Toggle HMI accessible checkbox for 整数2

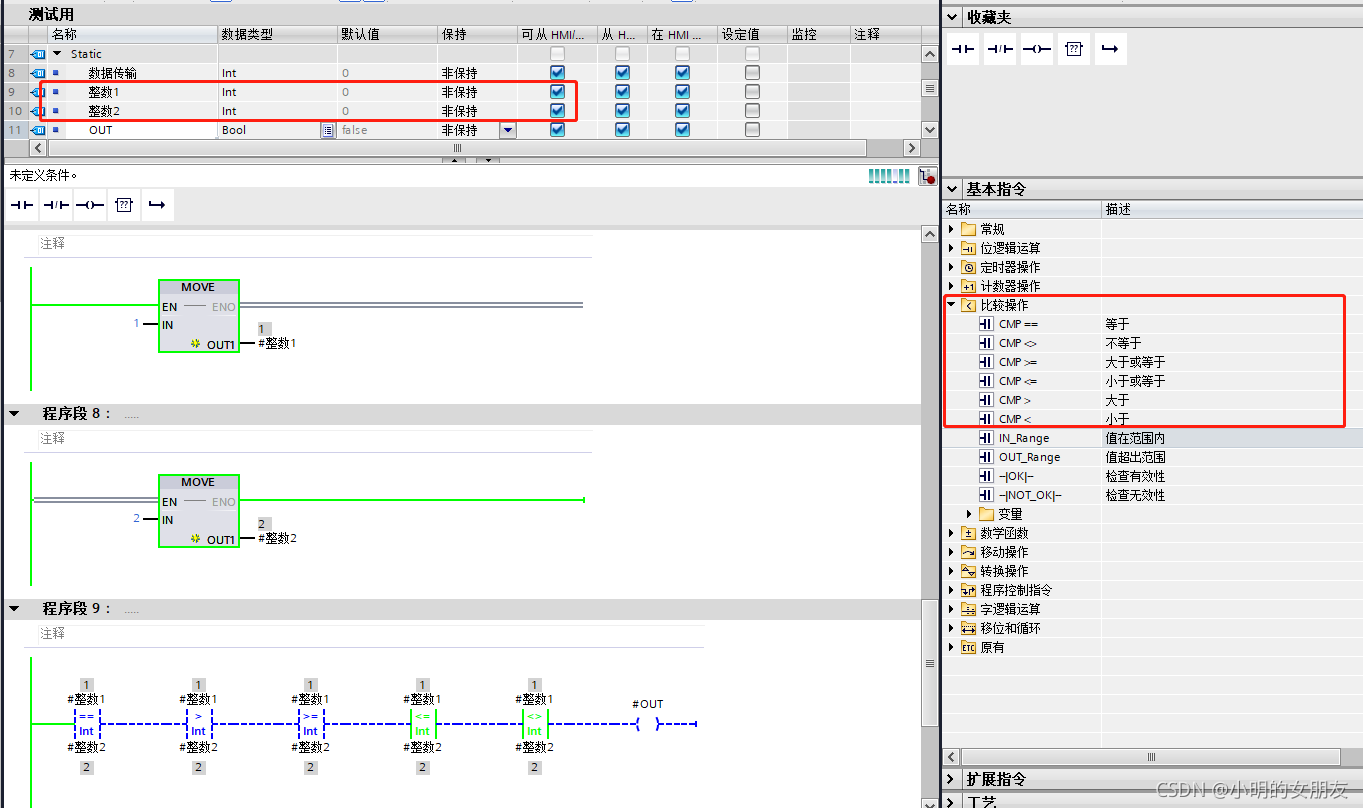pyautogui.click(x=557, y=111)
